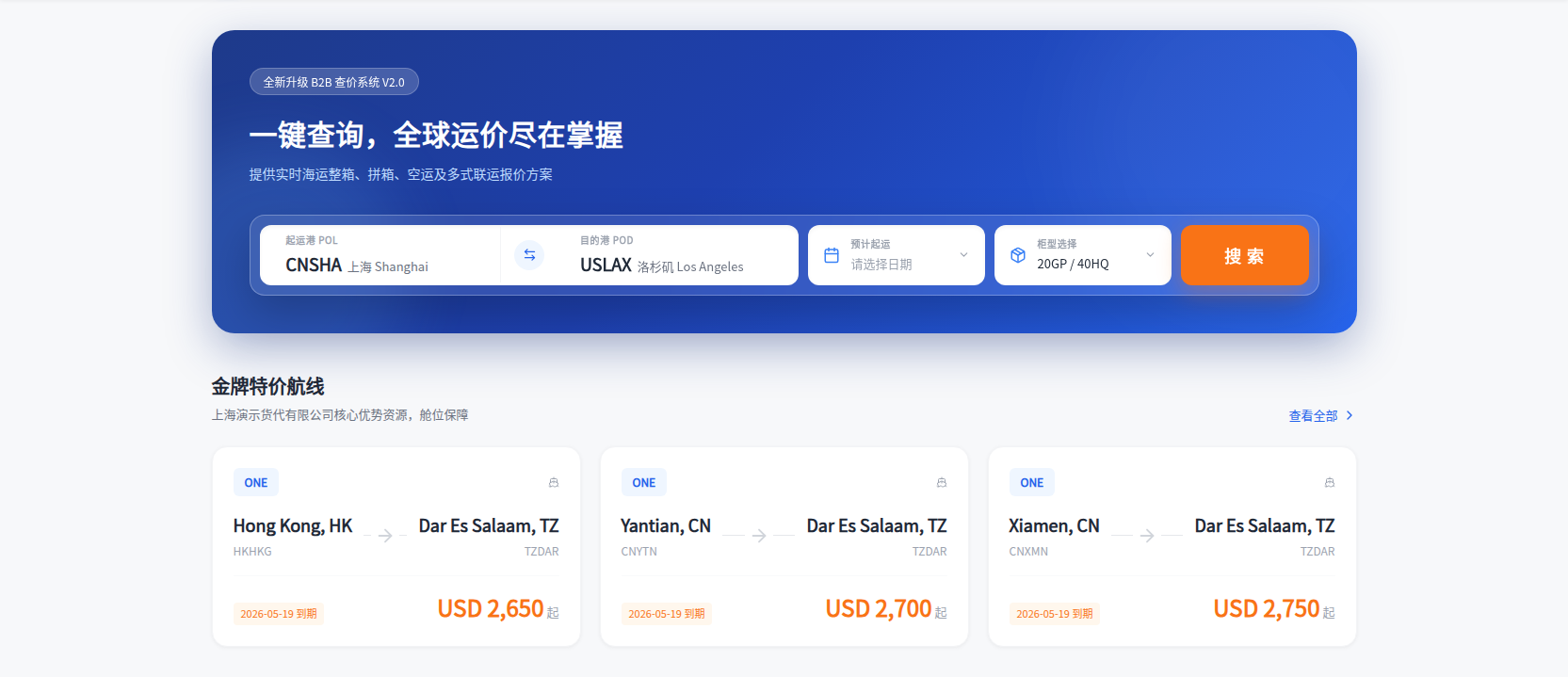Click lock icon on Hong Kong card
Image resolution: width=1568 pixels, height=677 pixels.
click(x=554, y=482)
